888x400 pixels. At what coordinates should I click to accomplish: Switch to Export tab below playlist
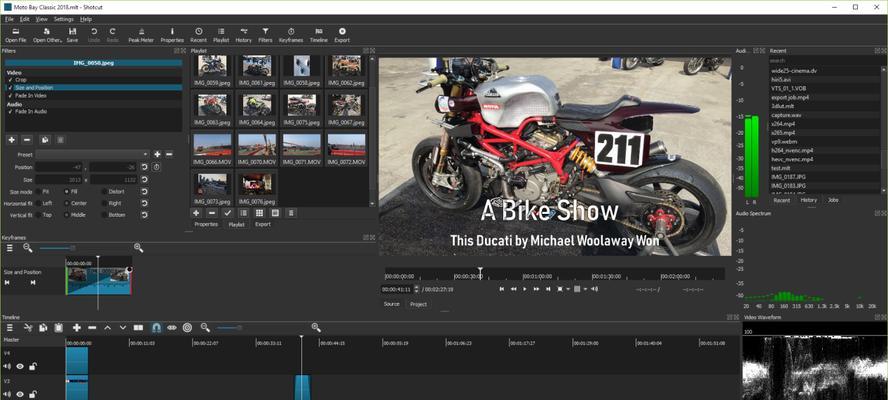pos(263,224)
